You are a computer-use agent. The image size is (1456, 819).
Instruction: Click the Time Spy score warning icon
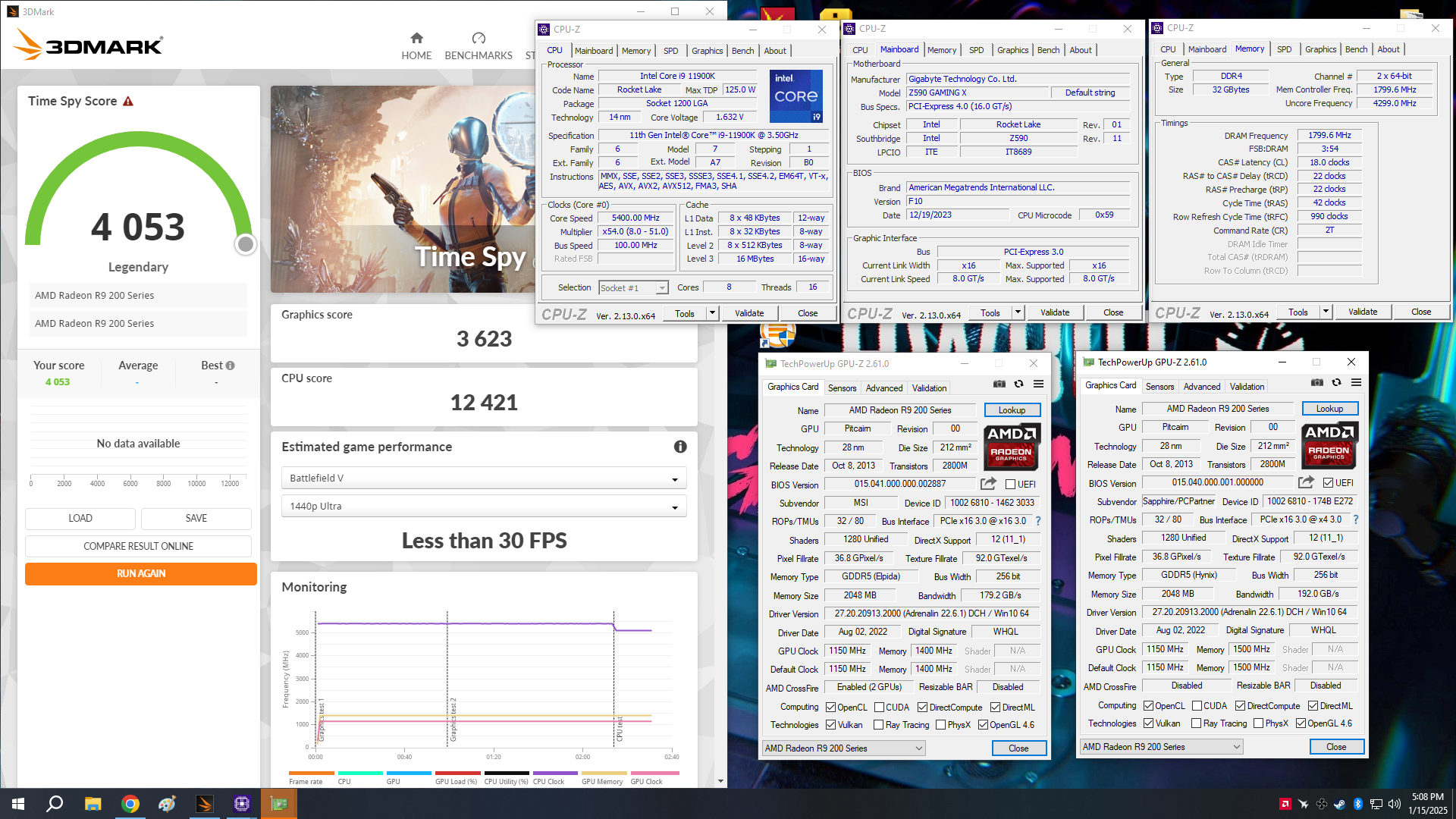(128, 101)
